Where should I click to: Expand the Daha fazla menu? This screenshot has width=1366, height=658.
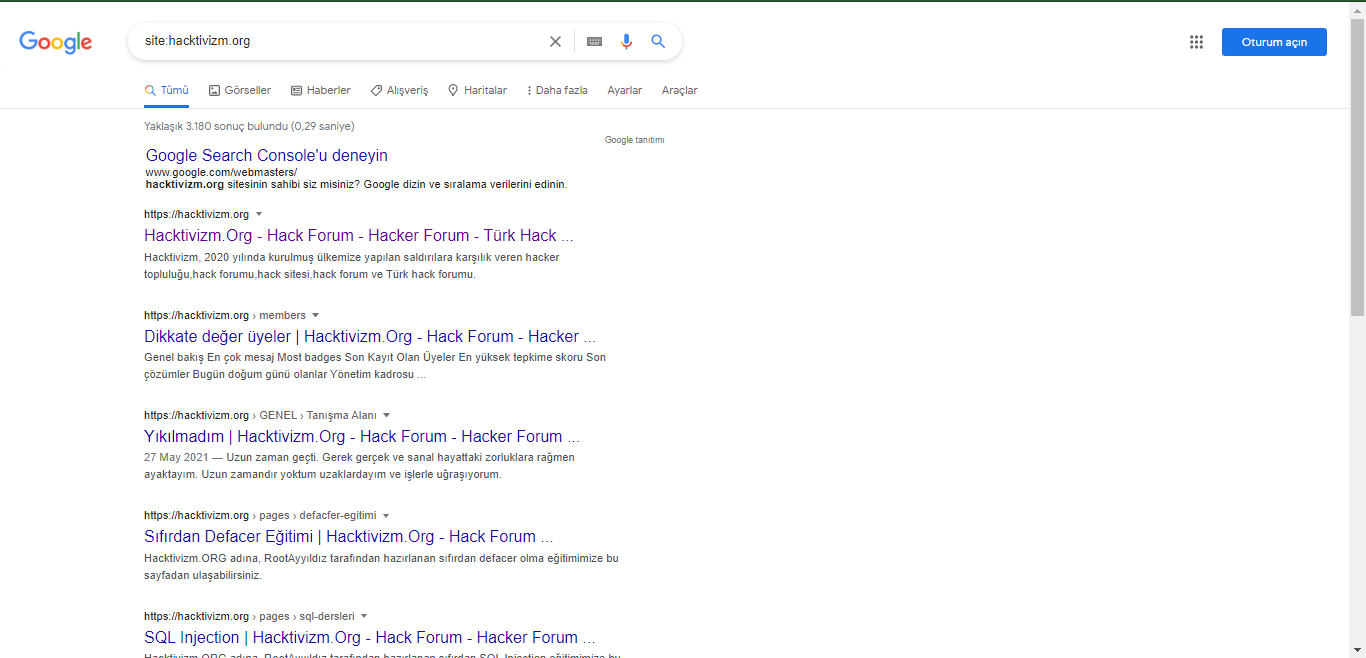pos(557,90)
